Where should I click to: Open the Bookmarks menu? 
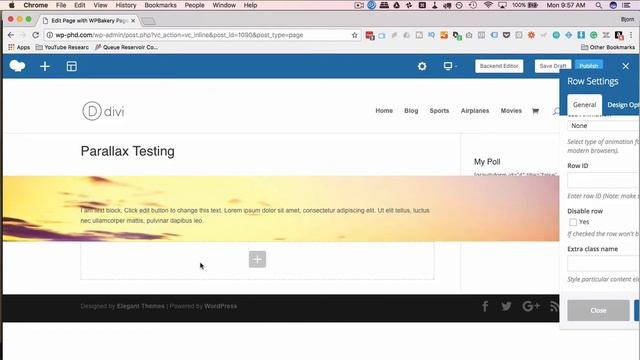[160, 5]
